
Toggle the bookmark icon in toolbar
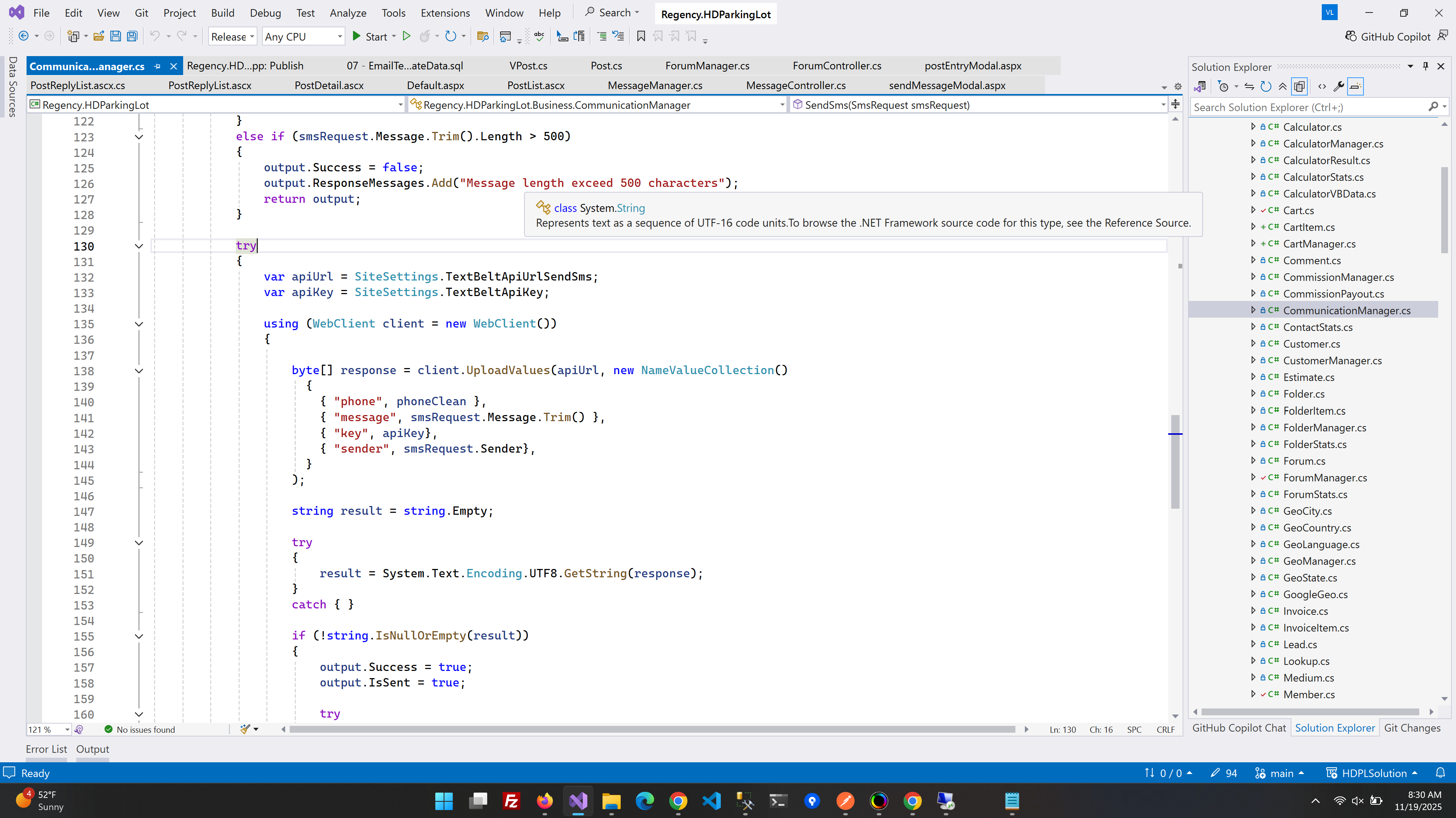[640, 37]
